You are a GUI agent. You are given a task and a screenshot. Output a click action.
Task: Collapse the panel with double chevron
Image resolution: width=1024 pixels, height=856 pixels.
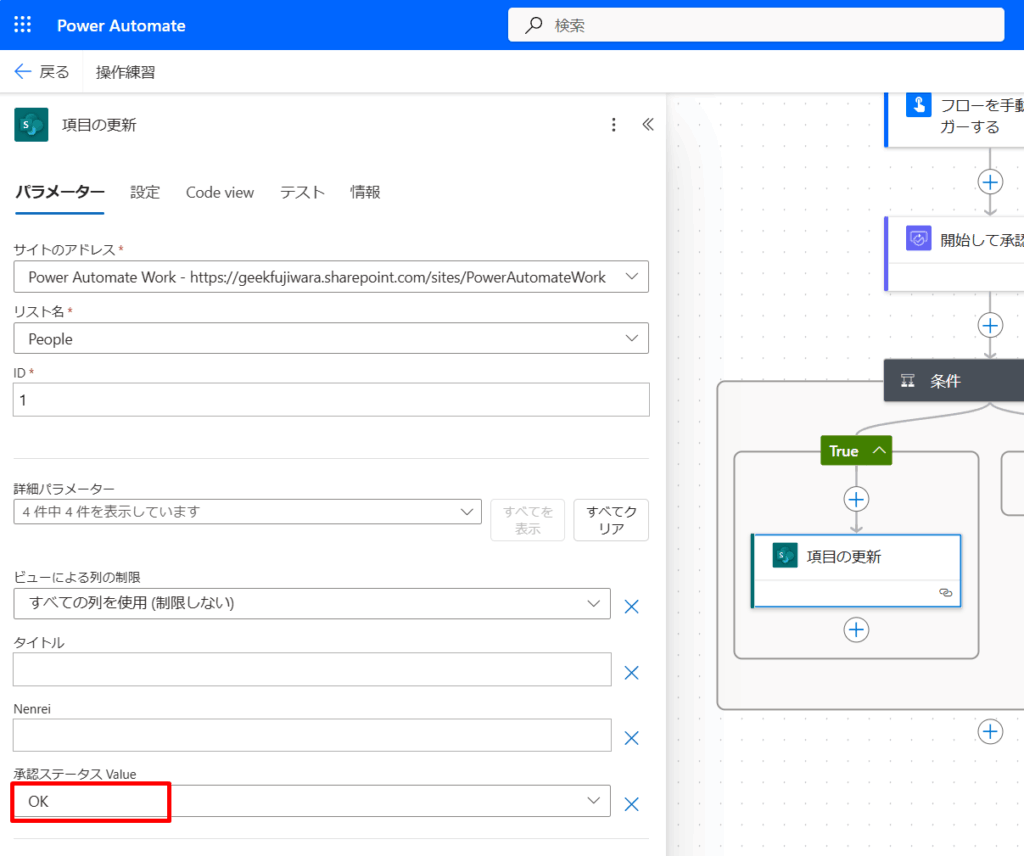click(648, 124)
